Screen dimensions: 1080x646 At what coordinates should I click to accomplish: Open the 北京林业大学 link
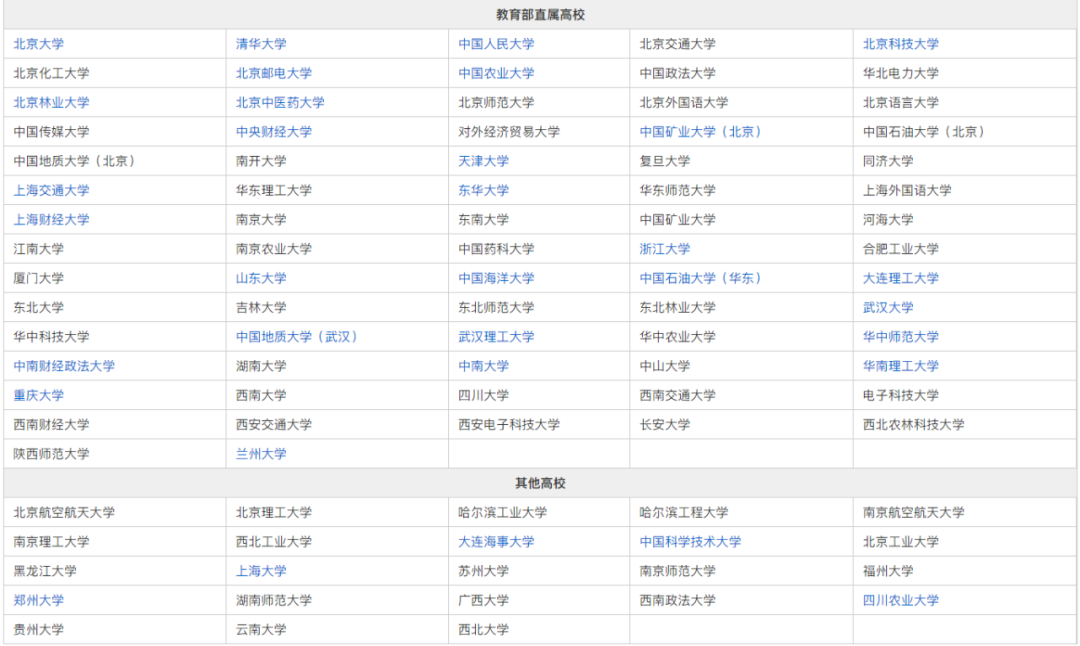click(x=51, y=103)
